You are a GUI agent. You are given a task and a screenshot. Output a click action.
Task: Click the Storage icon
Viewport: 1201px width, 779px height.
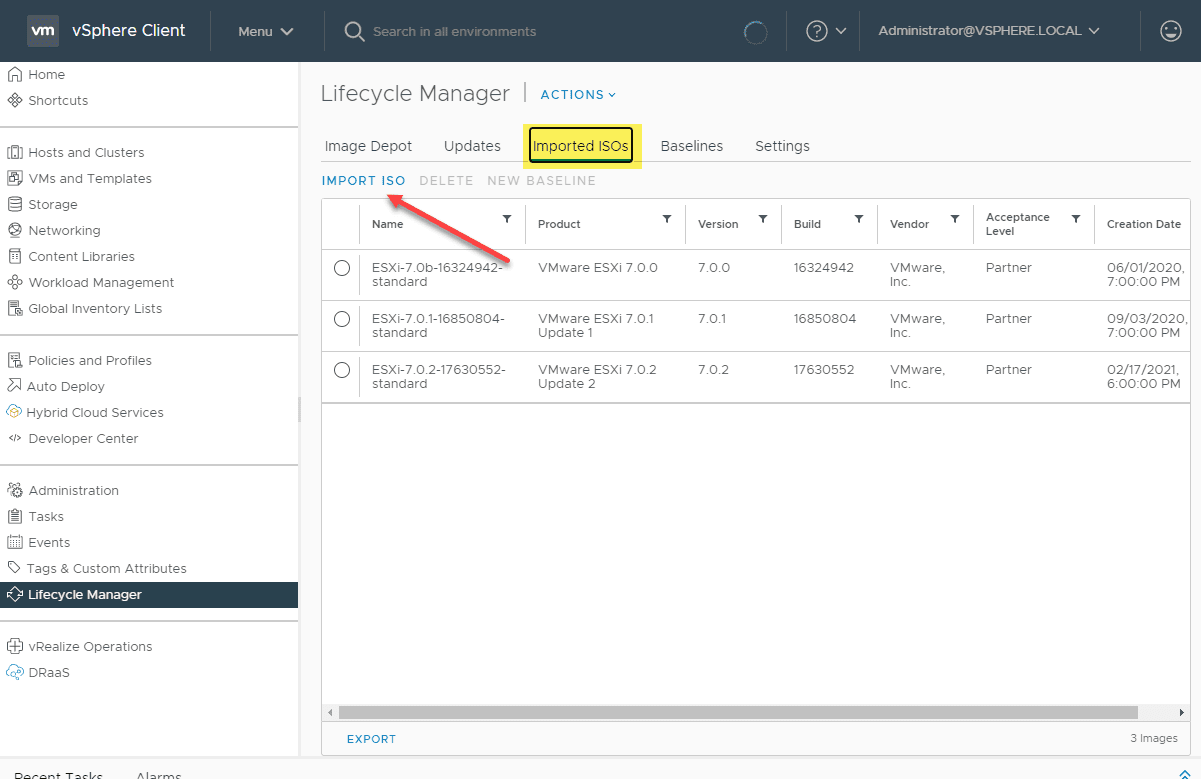pyautogui.click(x=15, y=204)
